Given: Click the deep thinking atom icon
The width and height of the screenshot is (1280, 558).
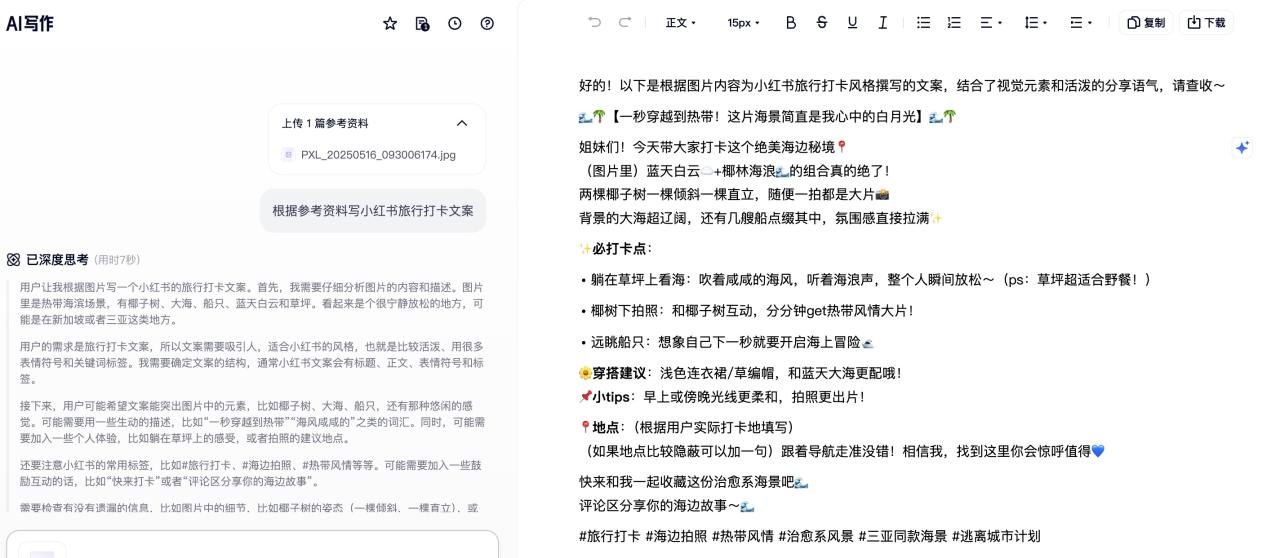Looking at the screenshot, I should (13, 260).
